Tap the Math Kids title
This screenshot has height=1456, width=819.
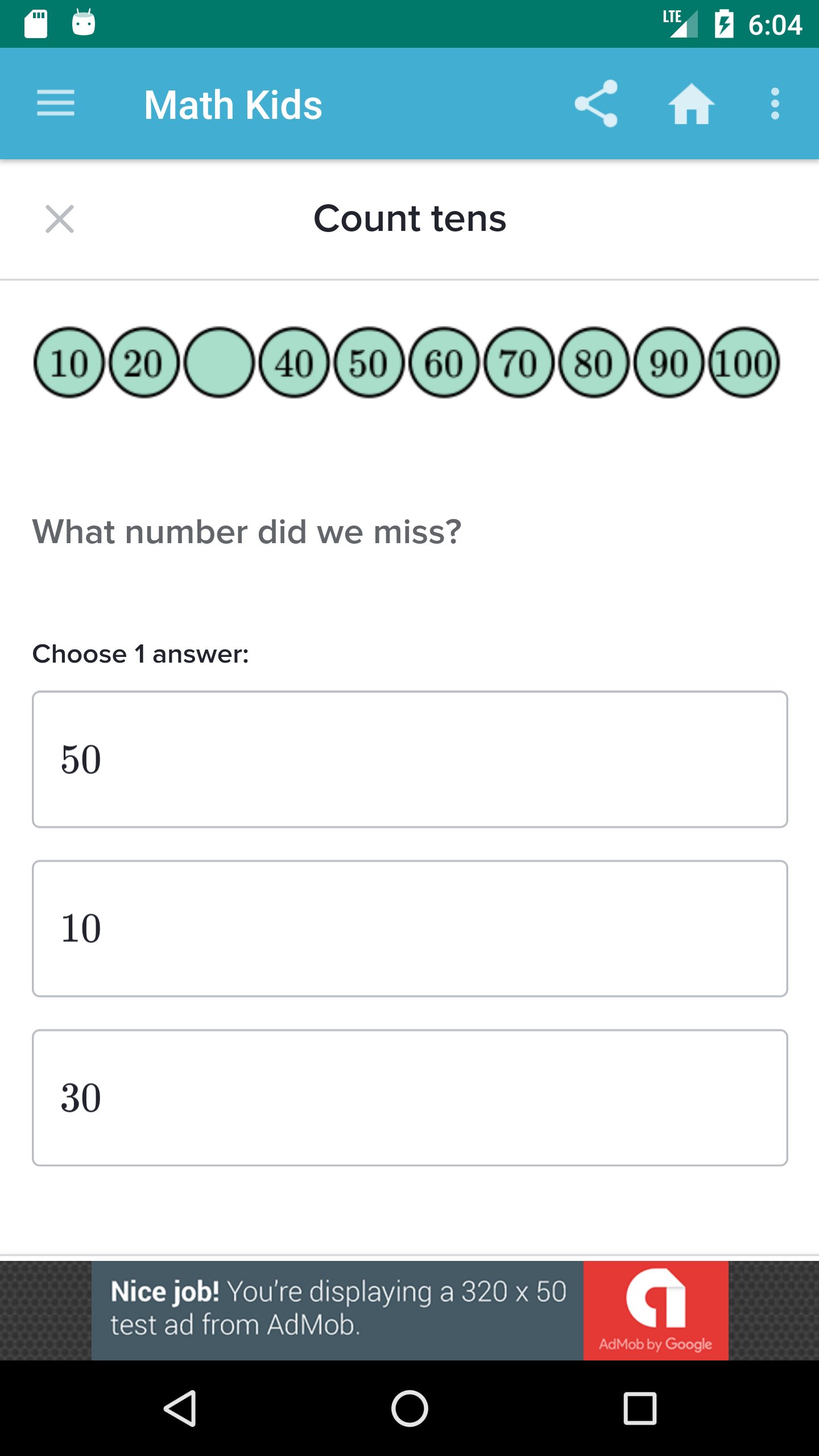pyautogui.click(x=233, y=105)
